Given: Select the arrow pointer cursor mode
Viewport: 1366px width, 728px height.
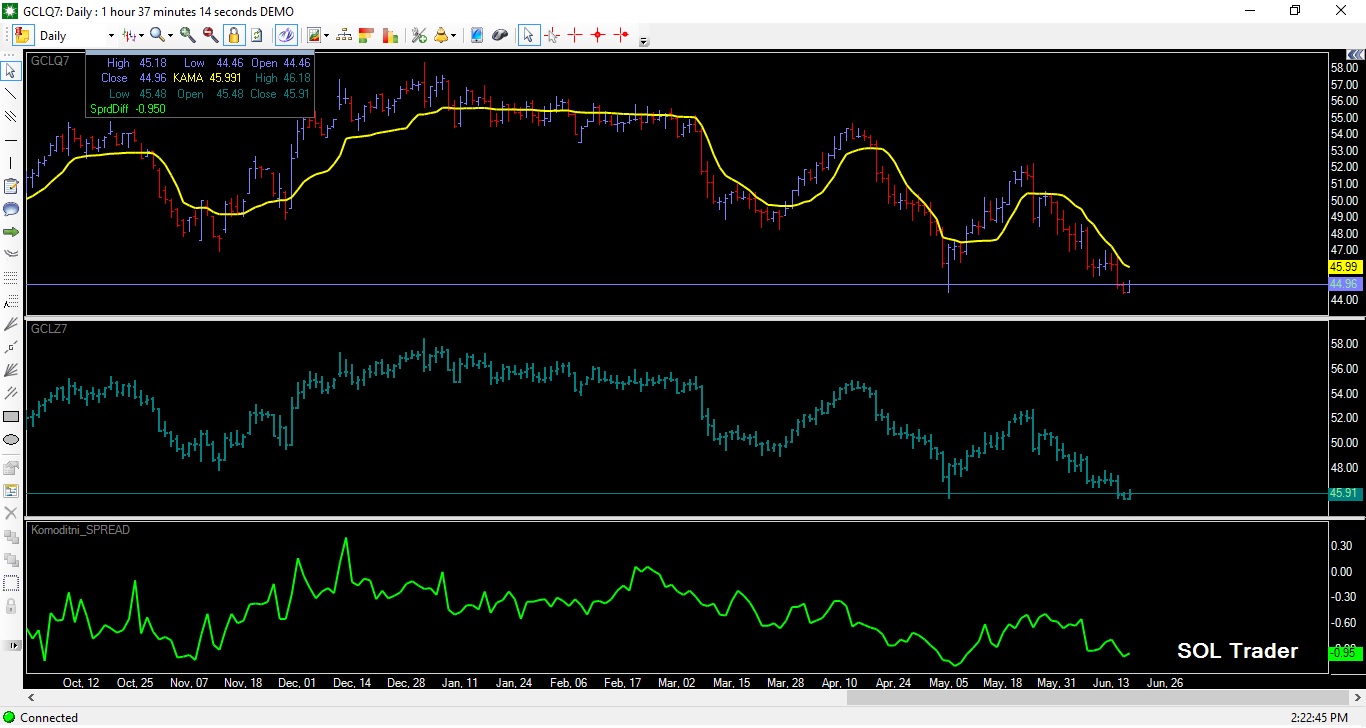Looking at the screenshot, I should (528, 35).
